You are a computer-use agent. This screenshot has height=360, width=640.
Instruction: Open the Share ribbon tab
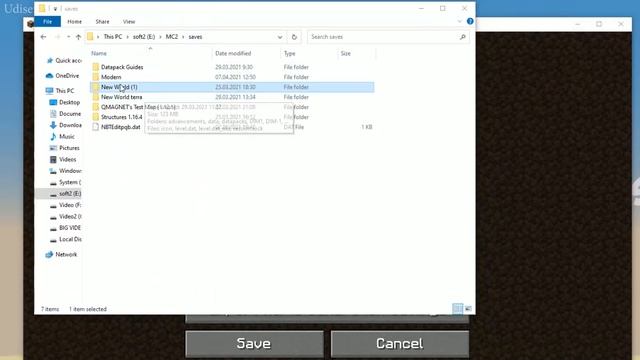pos(102,22)
